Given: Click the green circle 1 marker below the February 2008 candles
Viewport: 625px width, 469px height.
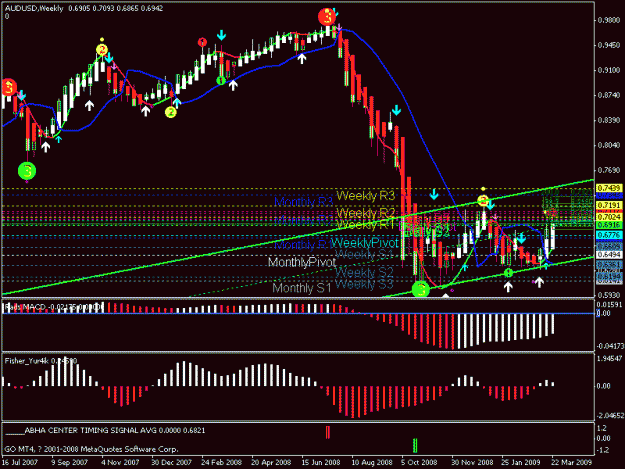Looking at the screenshot, I should (221, 81).
